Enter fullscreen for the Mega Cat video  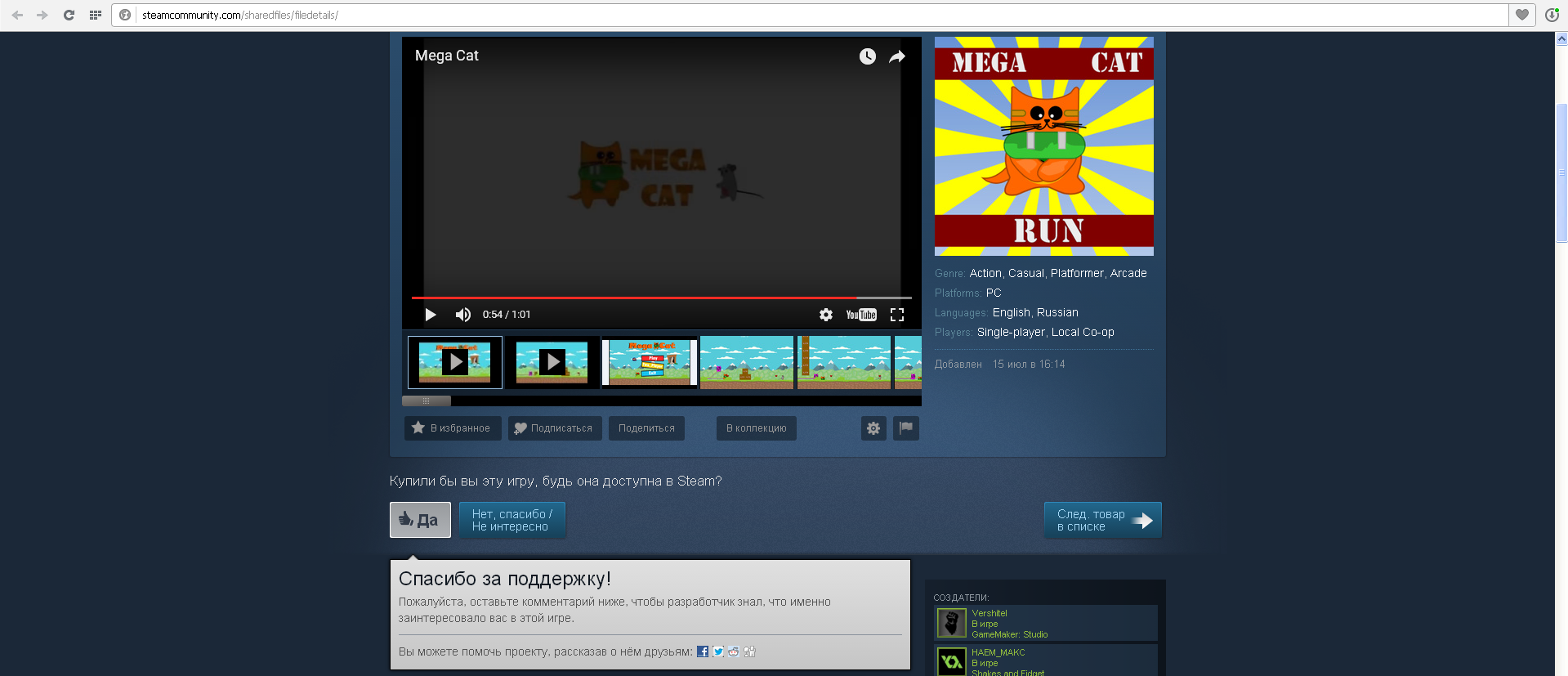[x=897, y=315]
